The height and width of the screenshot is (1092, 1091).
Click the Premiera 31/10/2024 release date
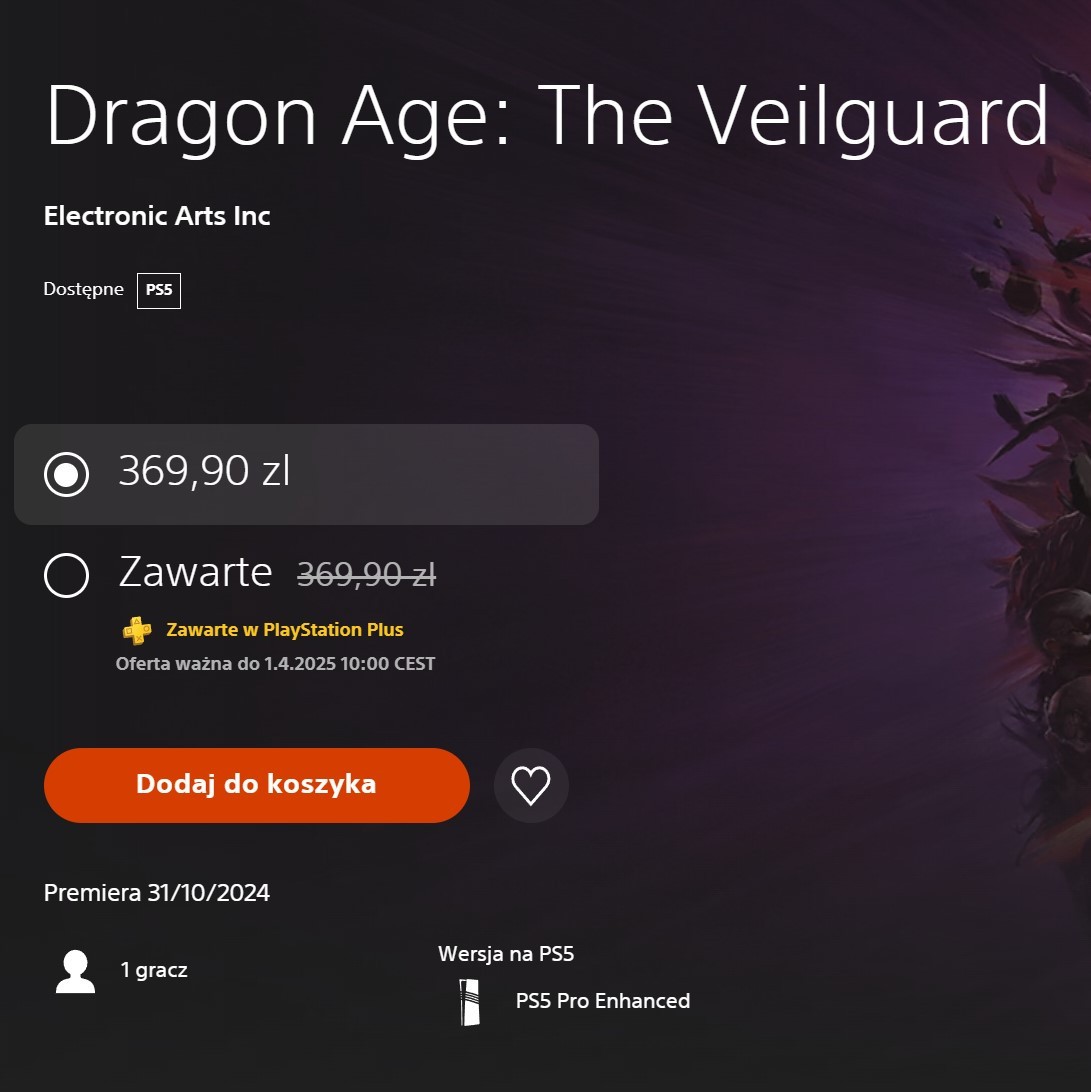[x=157, y=893]
